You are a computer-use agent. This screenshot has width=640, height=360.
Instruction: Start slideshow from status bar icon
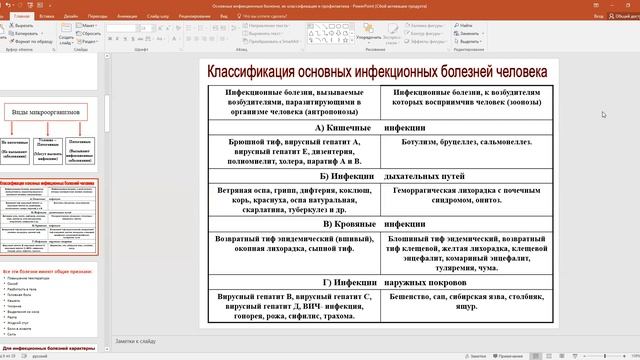tap(575, 356)
